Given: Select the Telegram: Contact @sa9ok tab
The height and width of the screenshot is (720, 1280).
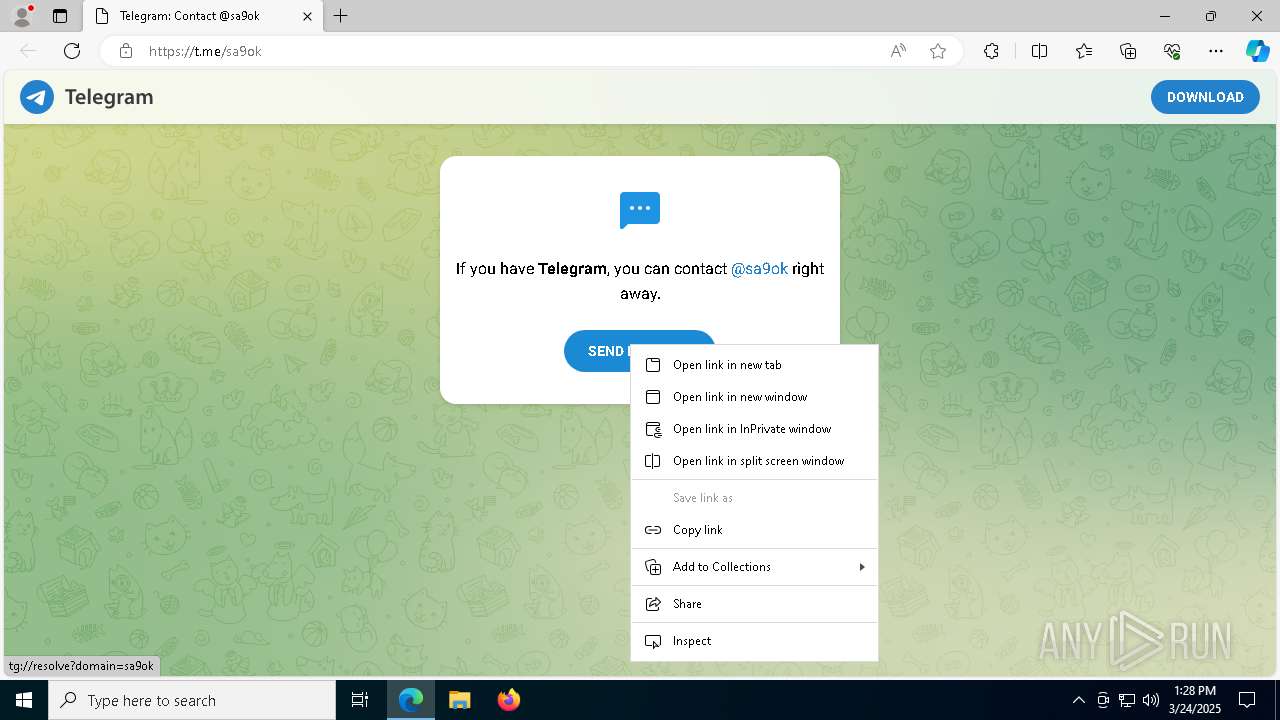Looking at the screenshot, I should pos(203,16).
